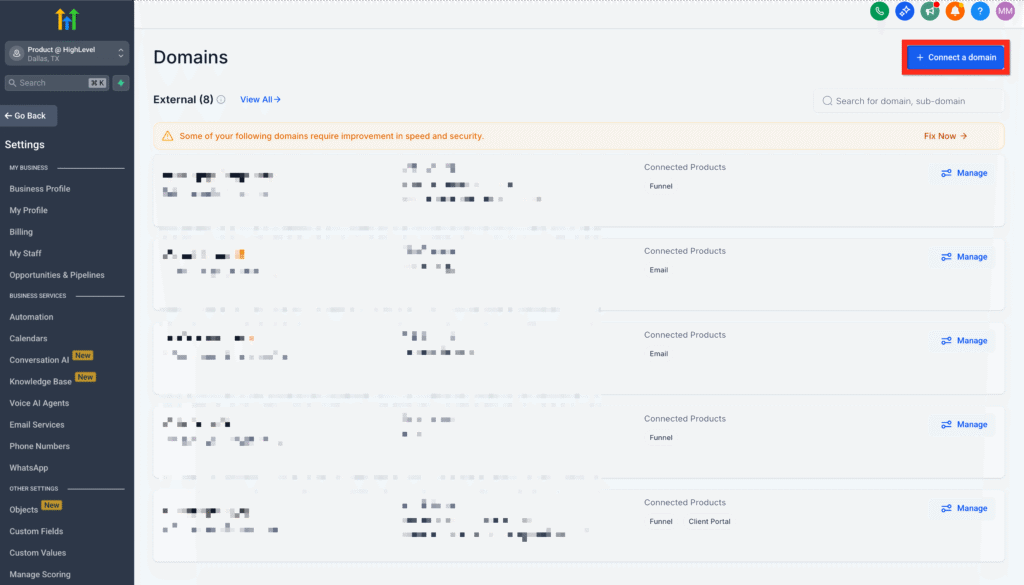The height and width of the screenshot is (585, 1024).
Task: Click Manage for the Funnel and Client Portal domain
Action: (x=964, y=508)
